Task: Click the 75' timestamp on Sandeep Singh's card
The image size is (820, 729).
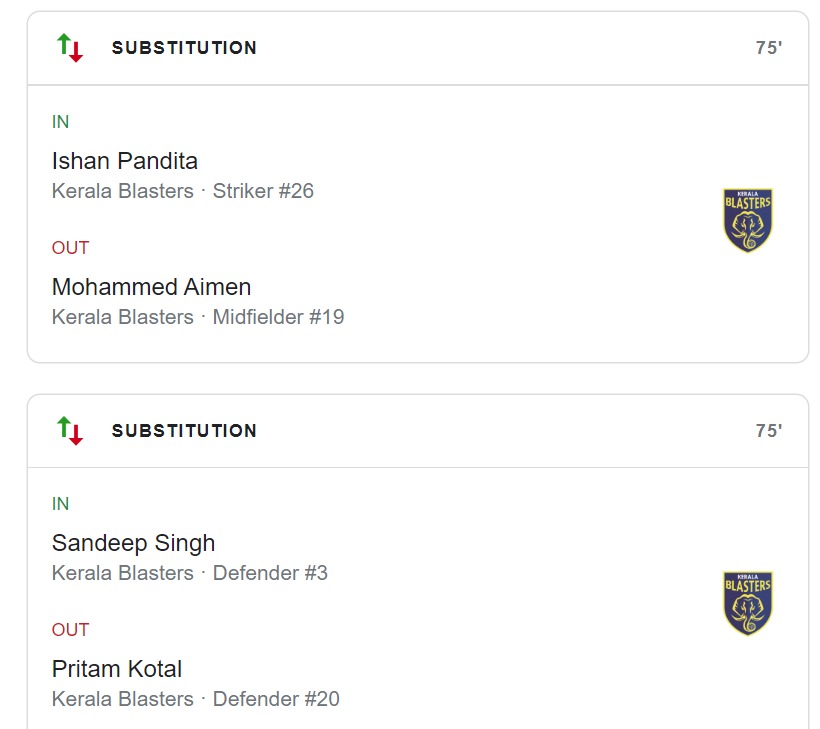Action: point(768,431)
